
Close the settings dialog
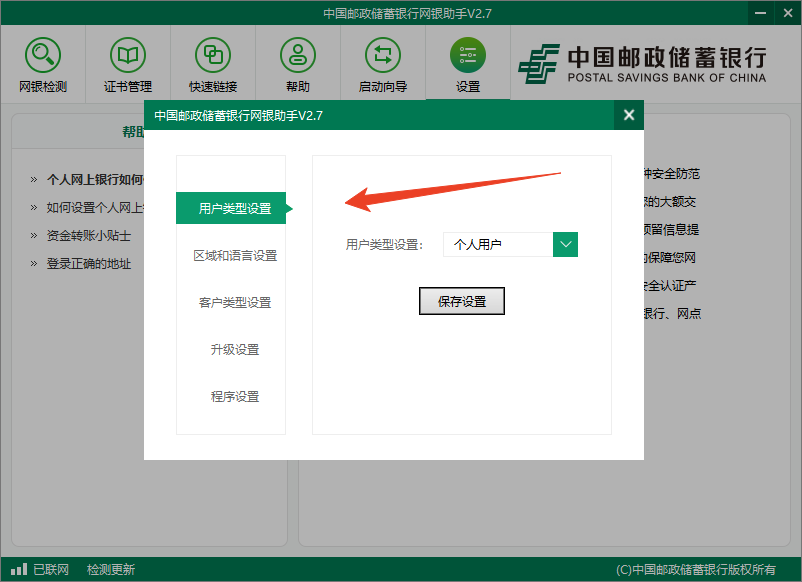coord(629,115)
